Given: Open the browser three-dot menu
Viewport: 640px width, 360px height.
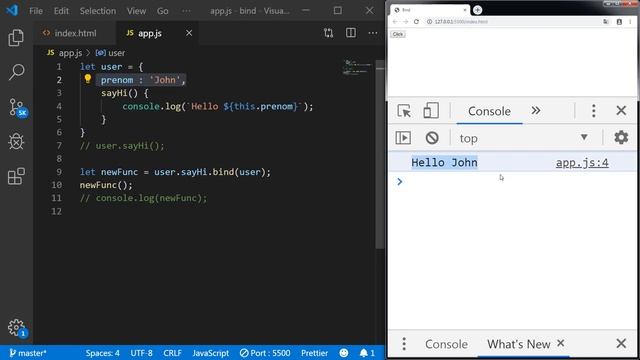Looking at the screenshot, I should [630, 22].
